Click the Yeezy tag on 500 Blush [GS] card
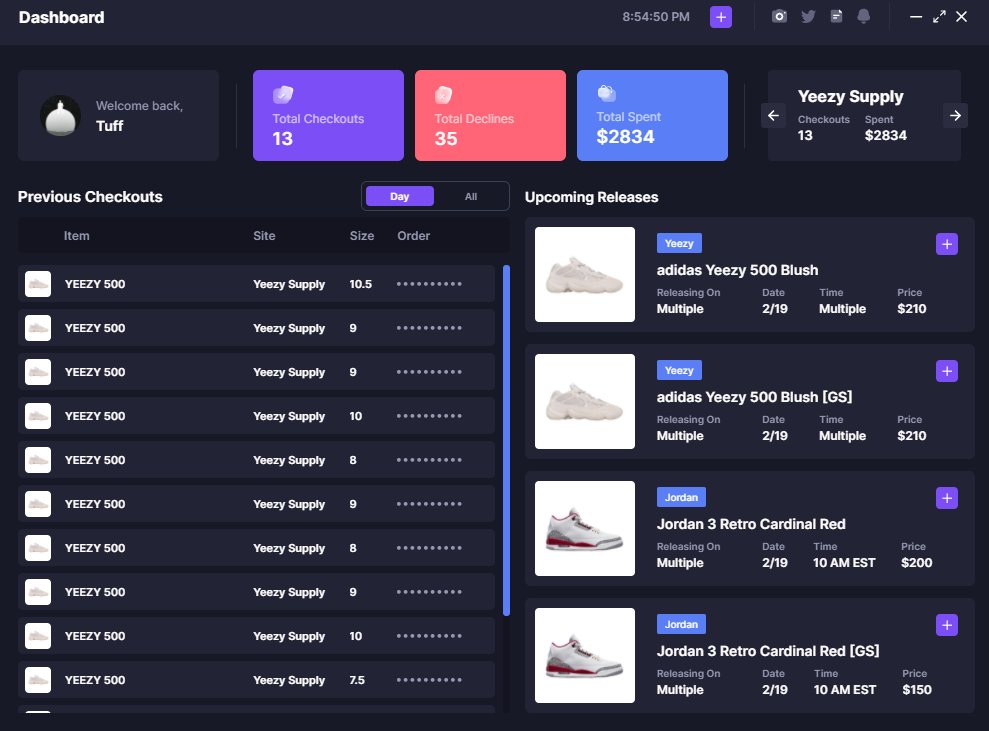This screenshot has width=989, height=731. (679, 370)
